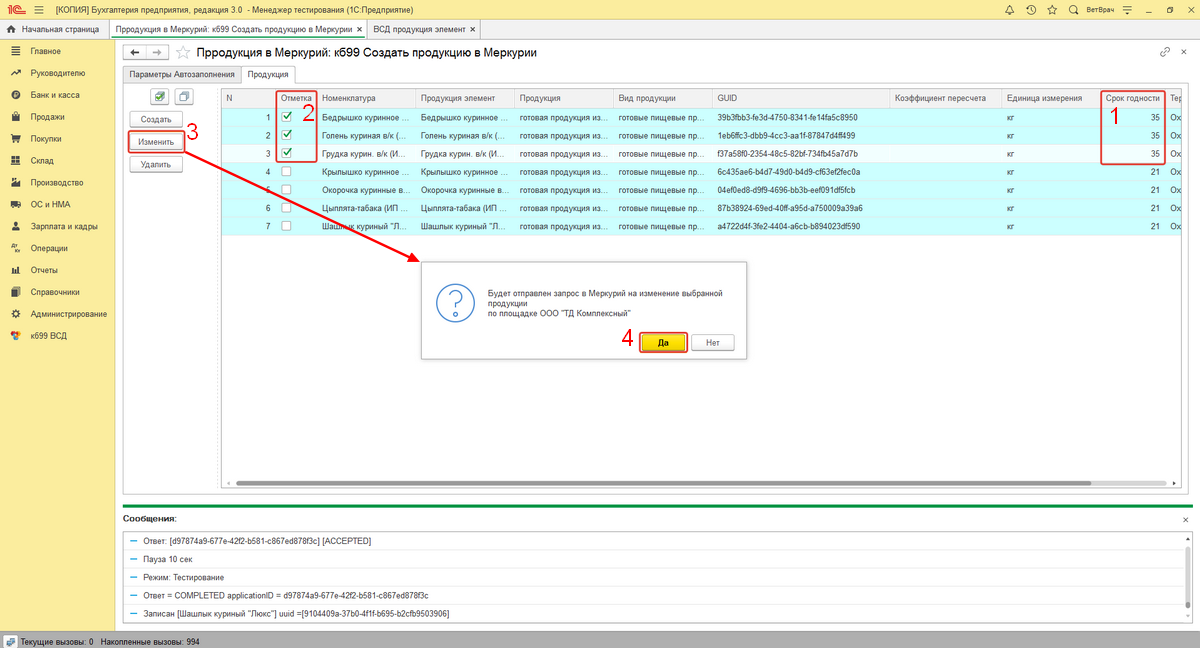Open the Справочники section
This screenshot has width=1200, height=648.
point(55,293)
